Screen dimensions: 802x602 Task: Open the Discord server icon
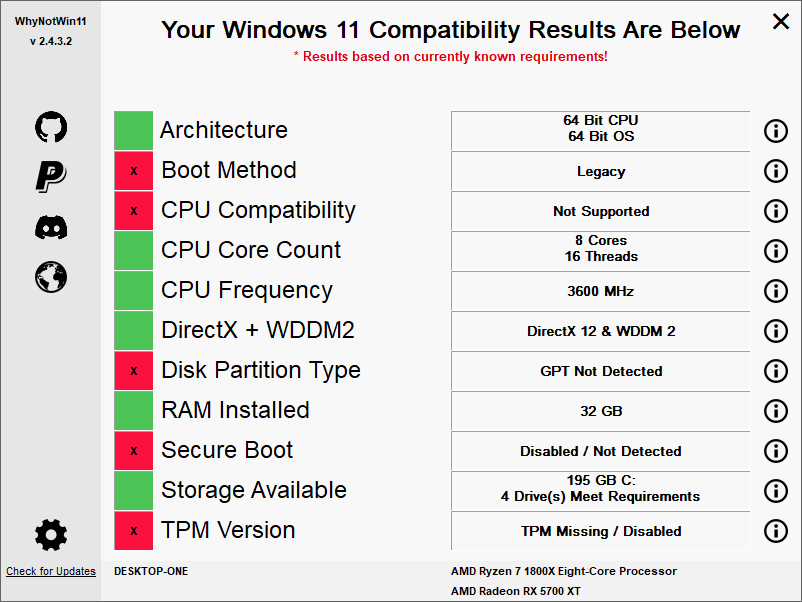(51, 227)
